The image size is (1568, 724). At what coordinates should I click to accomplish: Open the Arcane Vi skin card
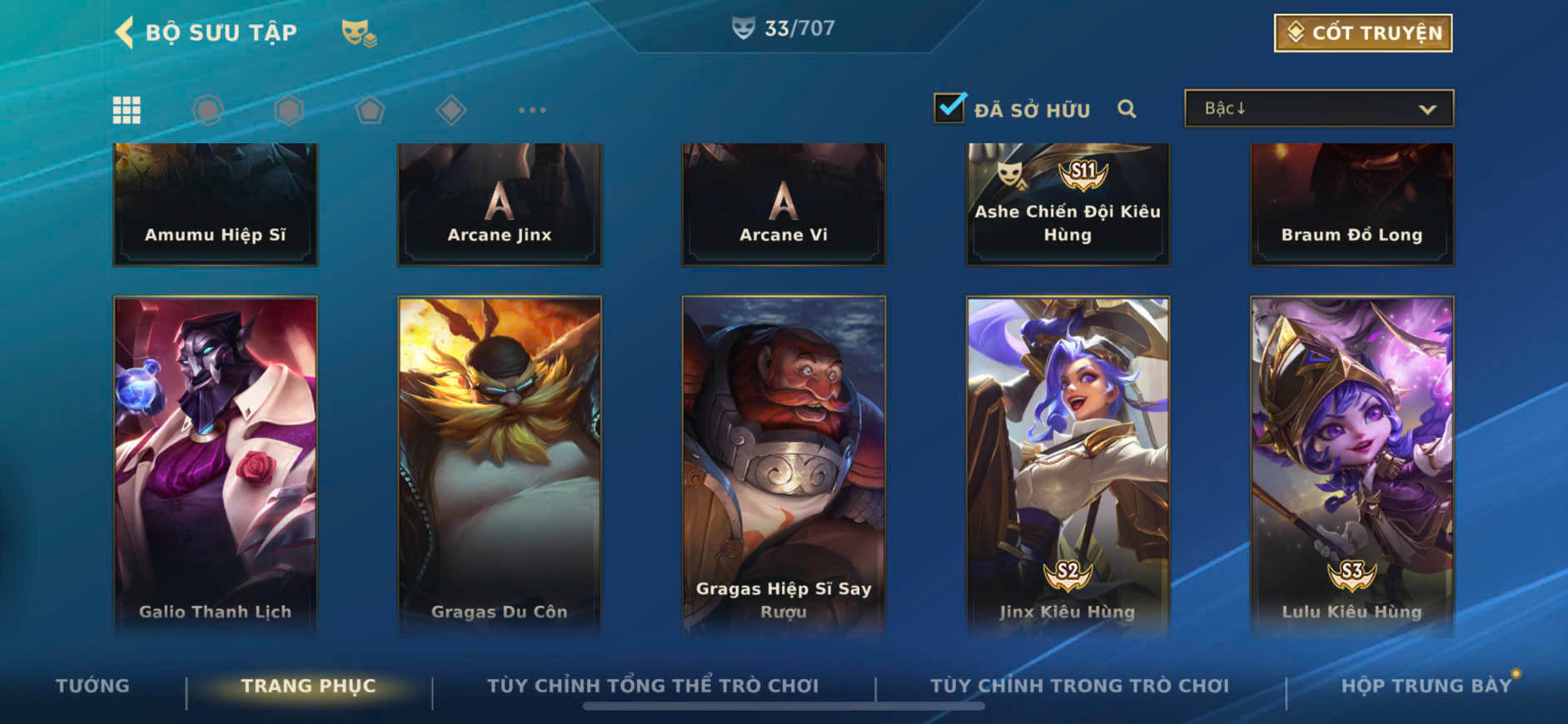[784, 204]
